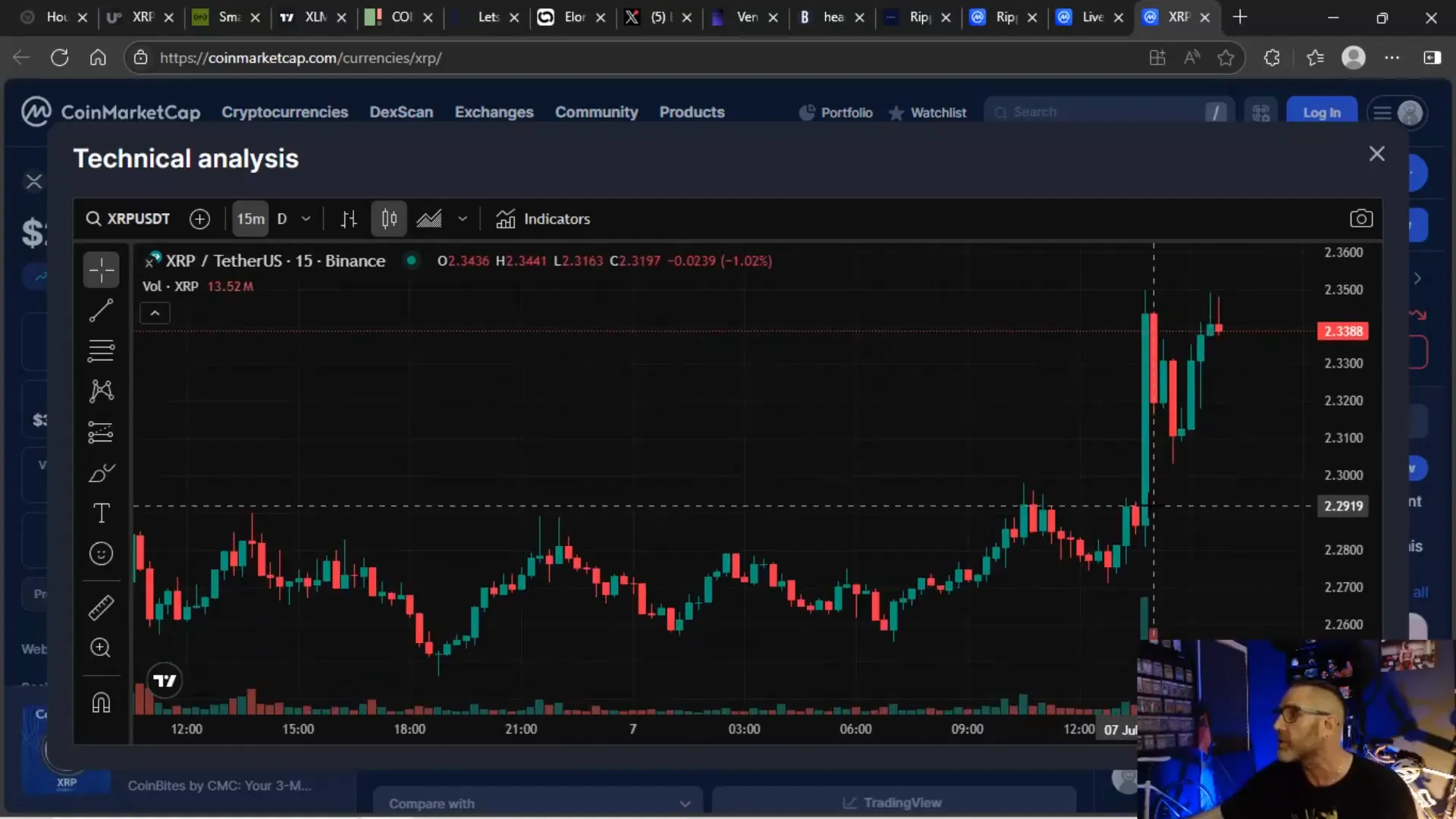Click the app grid icon beside Log In
The width and height of the screenshot is (1456, 819).
1261,113
